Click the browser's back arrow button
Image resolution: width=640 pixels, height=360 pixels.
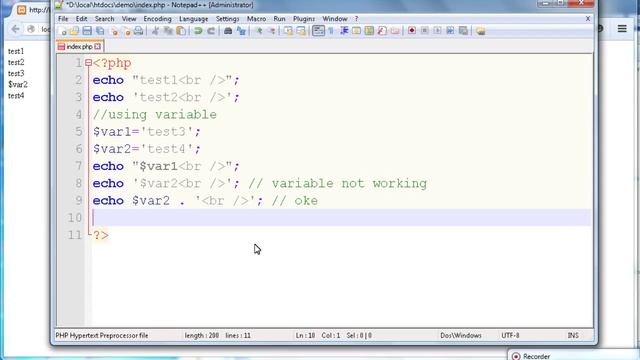point(16,29)
